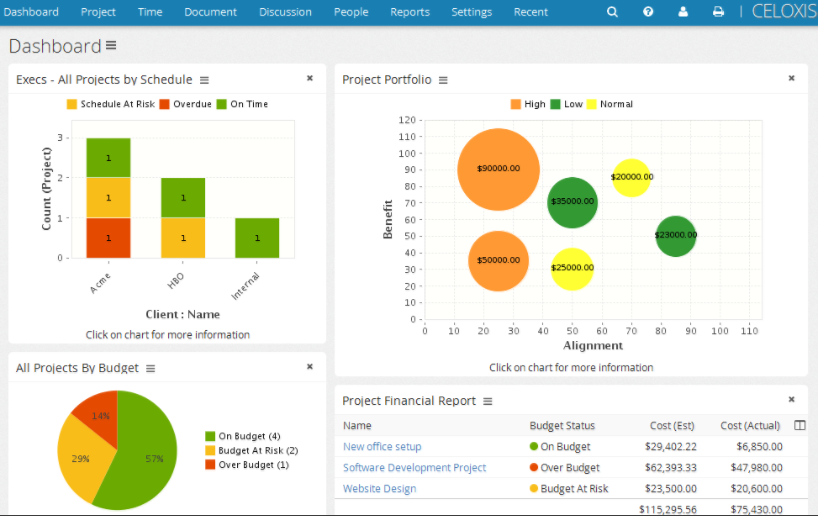Toggle Low priority legend in portfolio chart
Screen dimensions: 818x516
pos(566,104)
